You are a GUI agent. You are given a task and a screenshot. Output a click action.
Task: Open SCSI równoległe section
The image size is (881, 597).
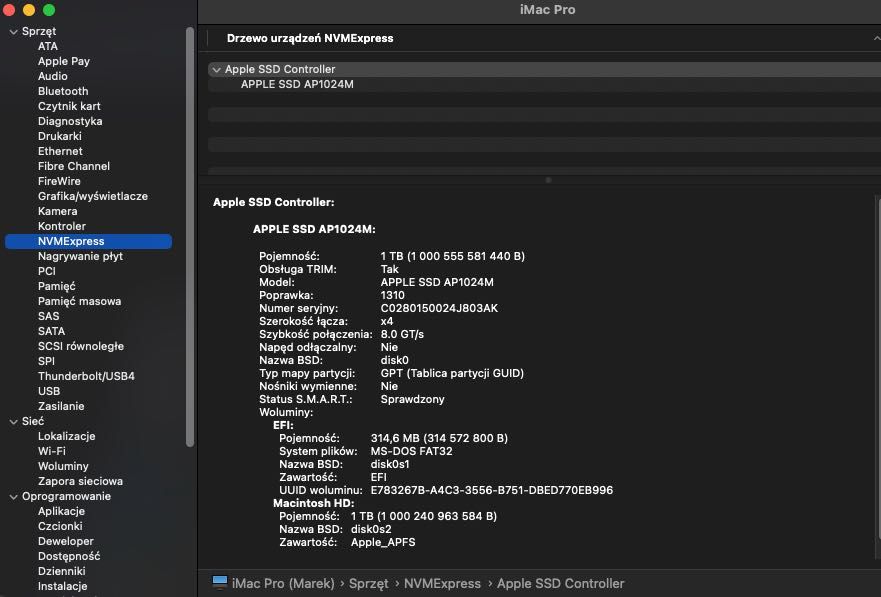coord(81,346)
